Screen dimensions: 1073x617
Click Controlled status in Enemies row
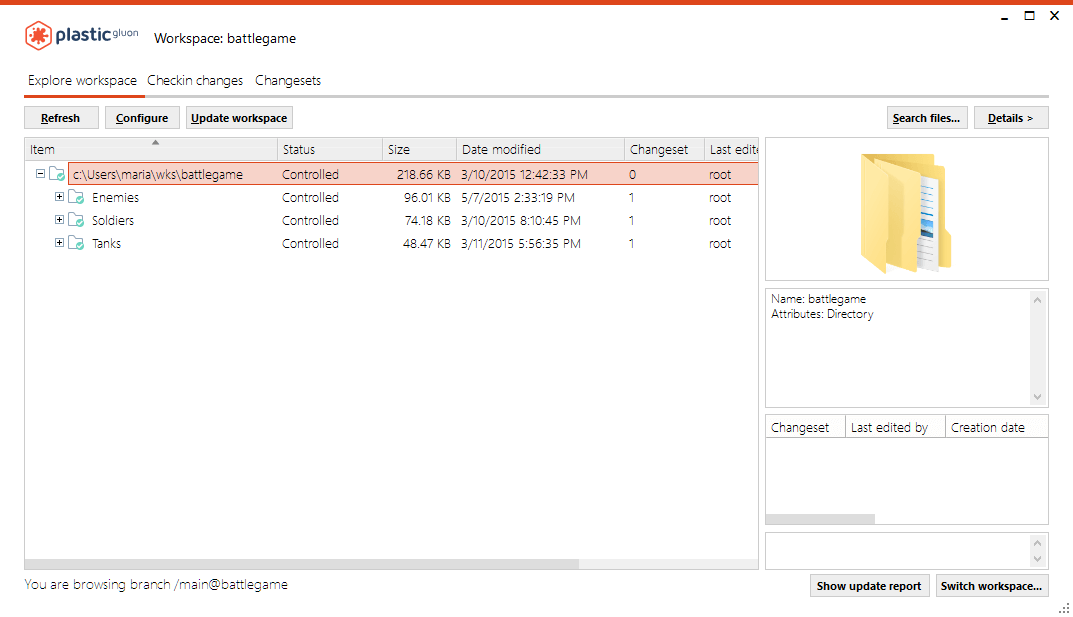coord(310,198)
